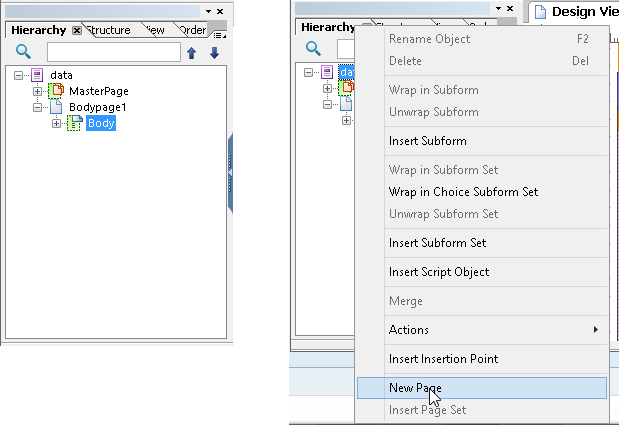
Task: Close the Hierarchy tab with its X icon
Action: pyautogui.click(x=77, y=30)
